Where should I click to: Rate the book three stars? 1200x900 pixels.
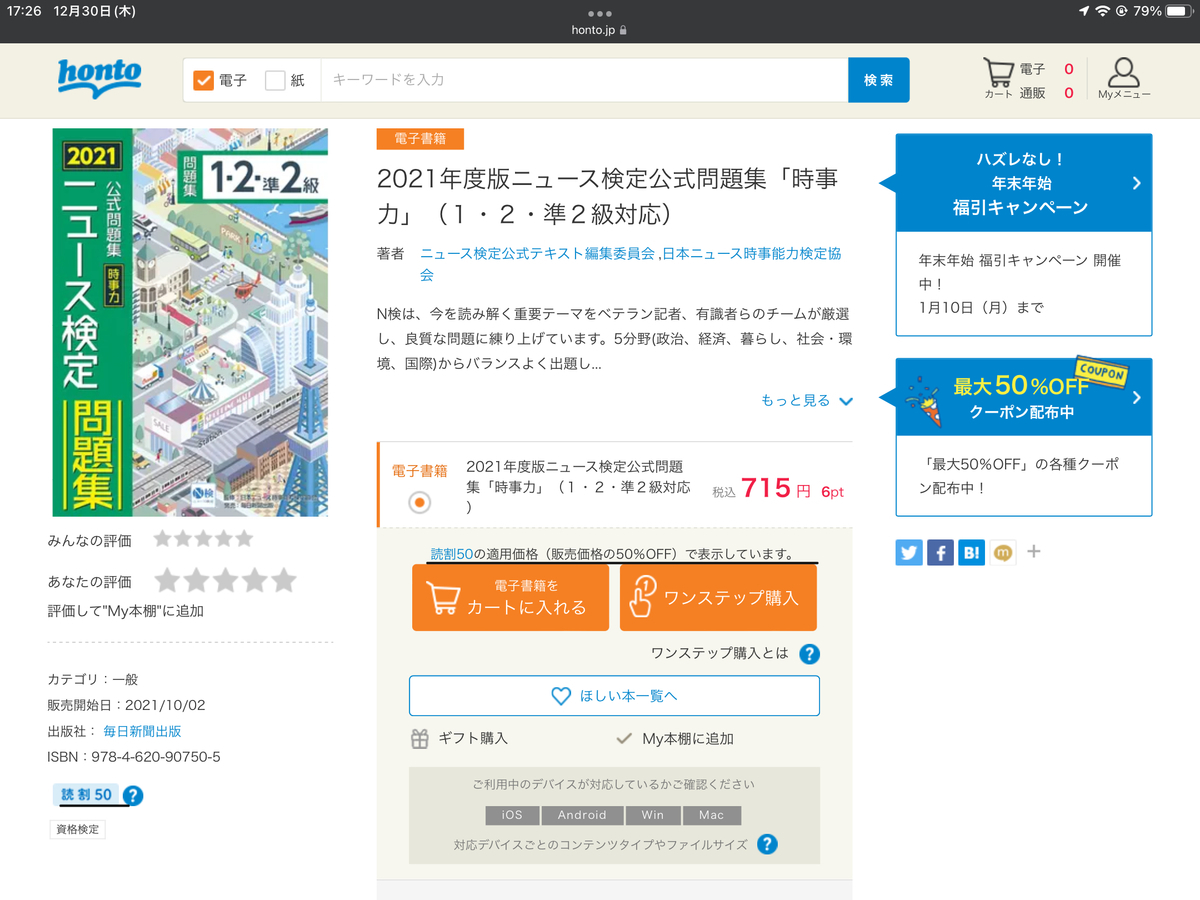(227, 580)
